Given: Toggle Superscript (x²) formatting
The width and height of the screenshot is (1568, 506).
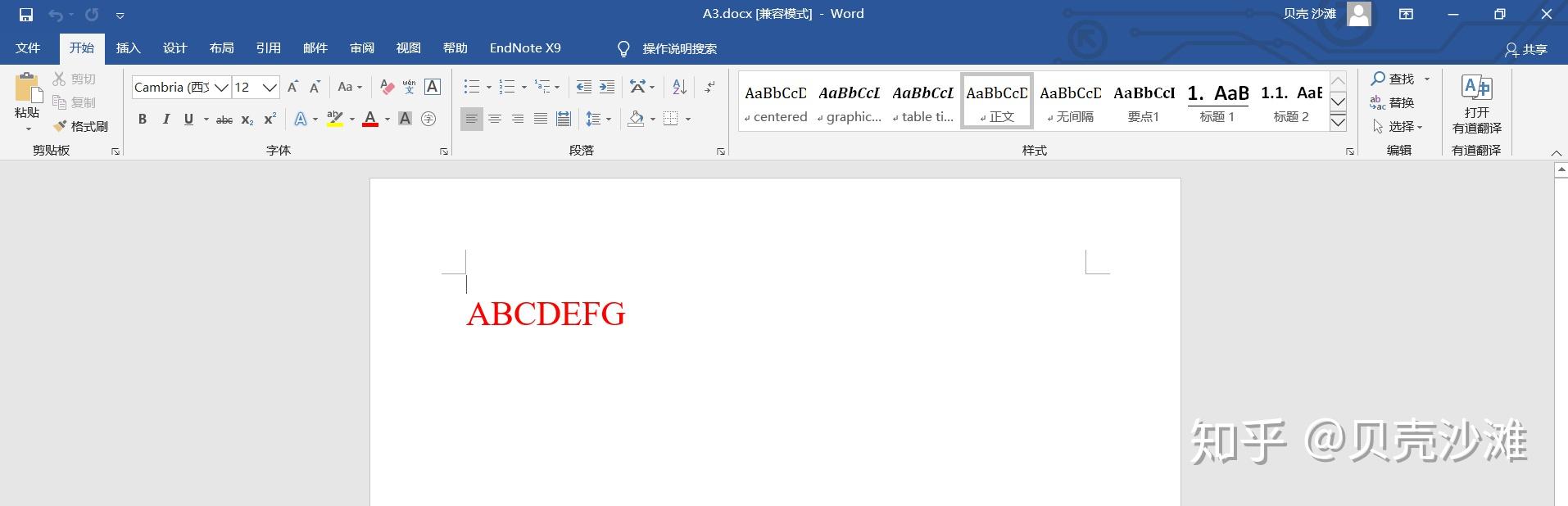Looking at the screenshot, I should (x=270, y=119).
